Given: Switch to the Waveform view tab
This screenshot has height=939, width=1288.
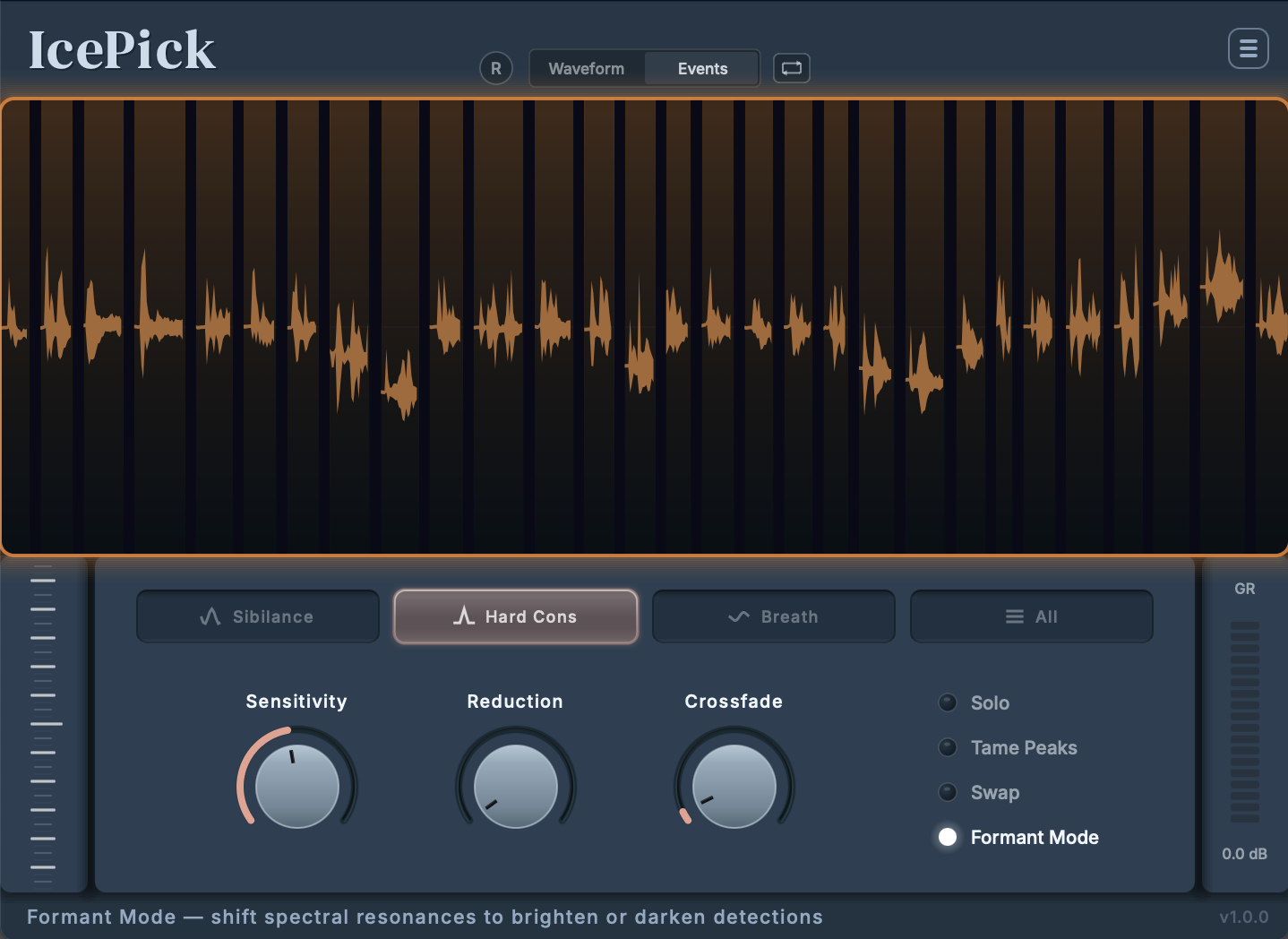Looking at the screenshot, I should pyautogui.click(x=587, y=68).
